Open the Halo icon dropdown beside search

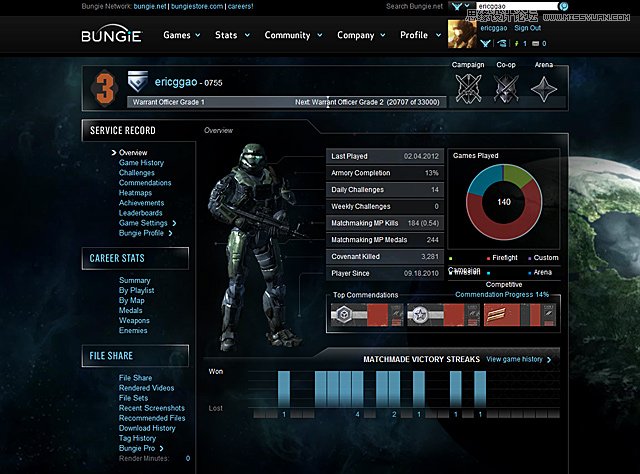click(461, 6)
